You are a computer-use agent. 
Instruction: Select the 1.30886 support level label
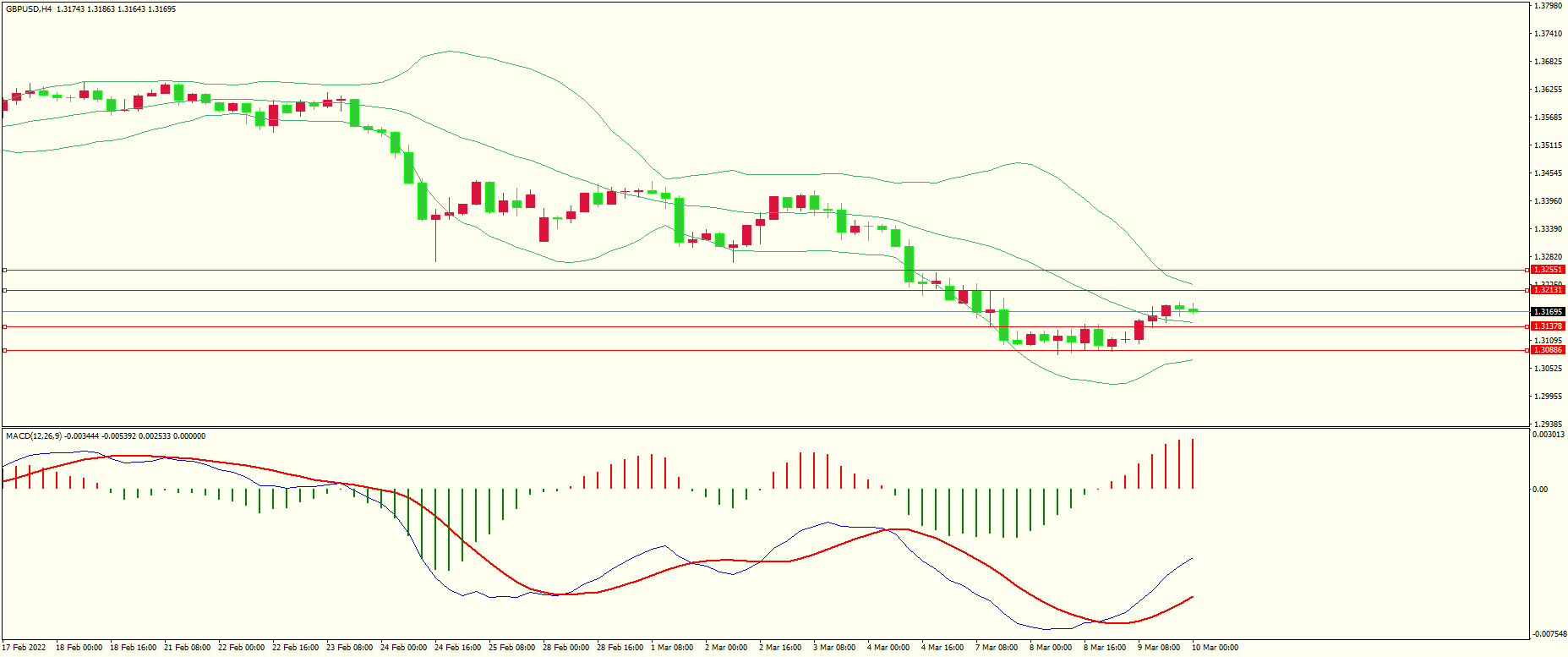pyautogui.click(x=1547, y=350)
